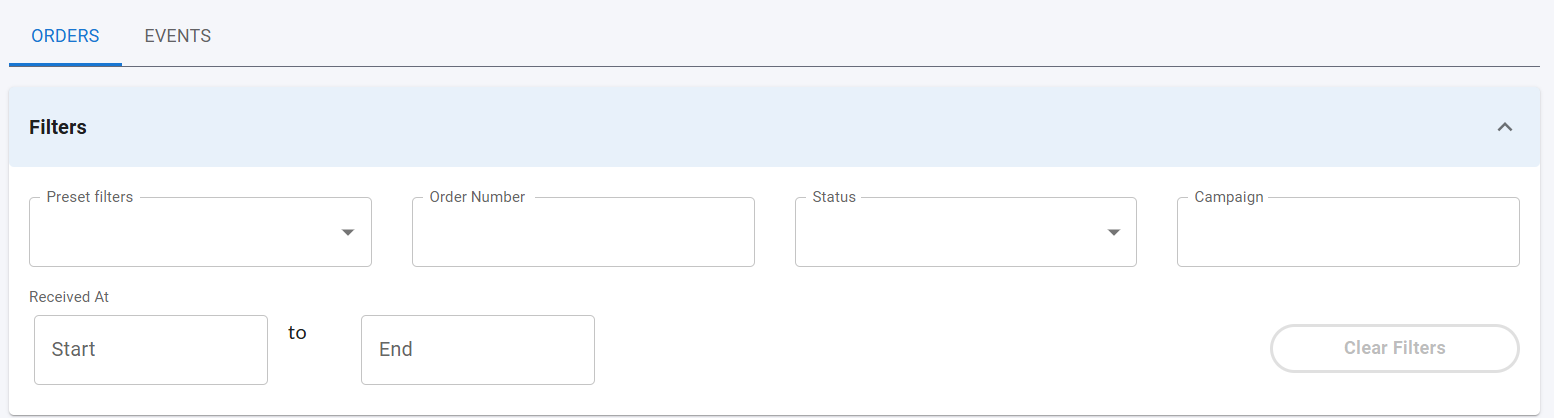1554x418 pixels.
Task: Click the Status floating label text
Action: click(x=834, y=197)
